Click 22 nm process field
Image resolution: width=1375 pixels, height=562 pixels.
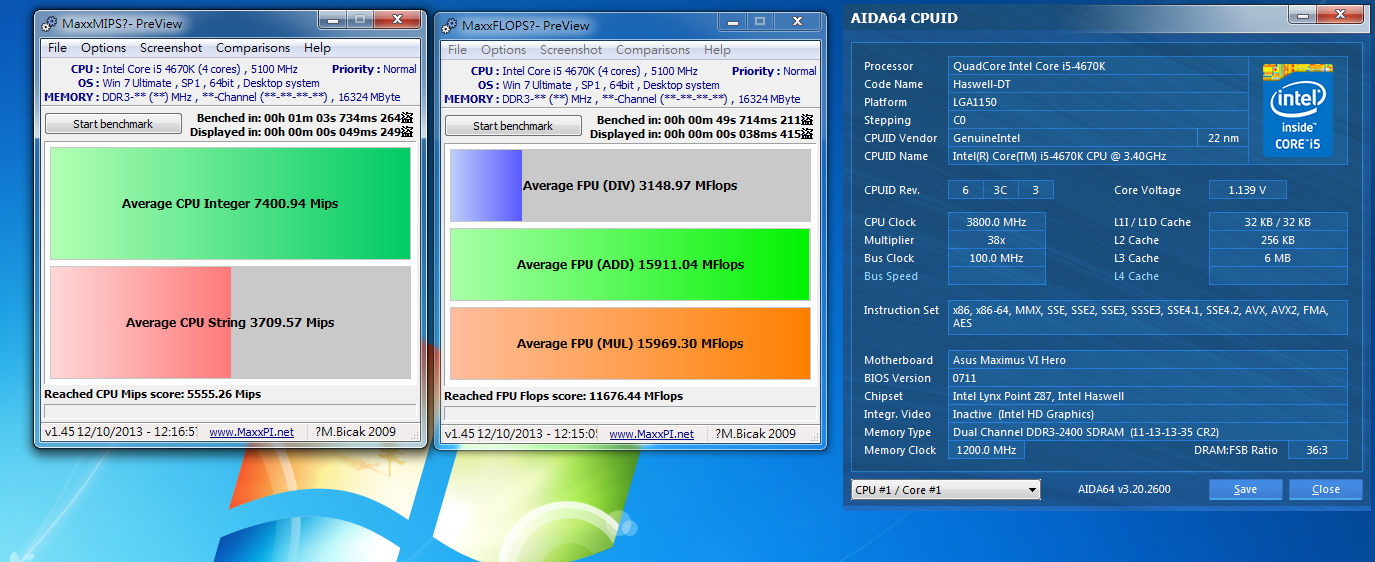point(1222,138)
